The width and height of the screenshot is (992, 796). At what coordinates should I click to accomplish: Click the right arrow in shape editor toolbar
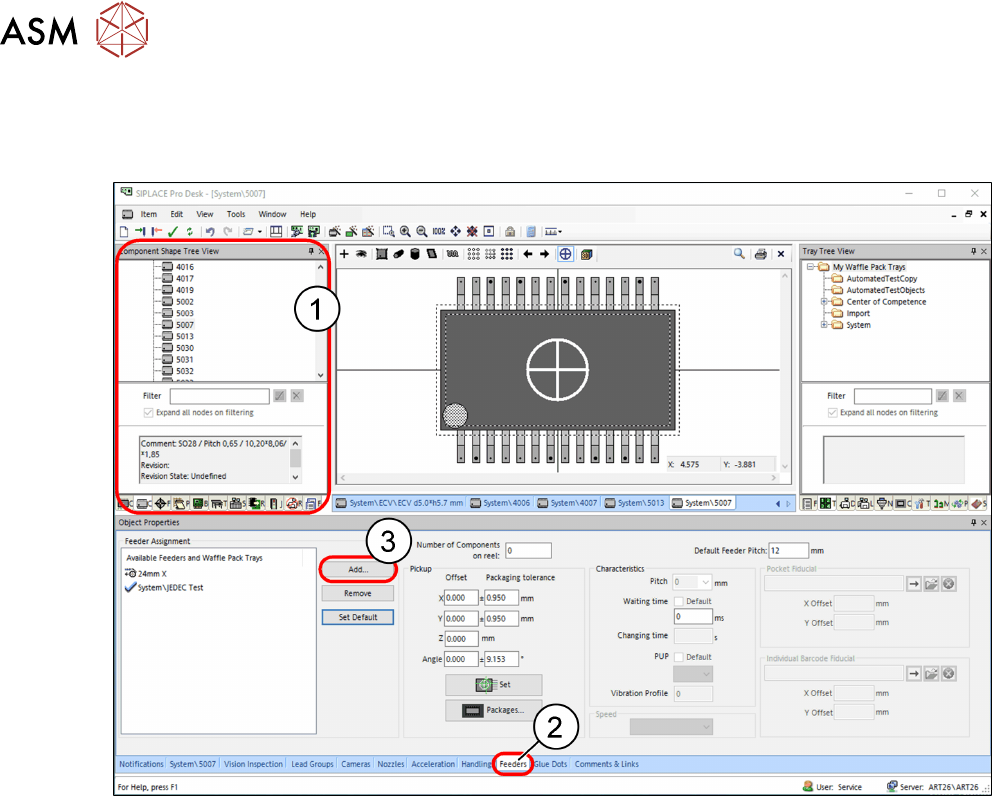pos(544,254)
